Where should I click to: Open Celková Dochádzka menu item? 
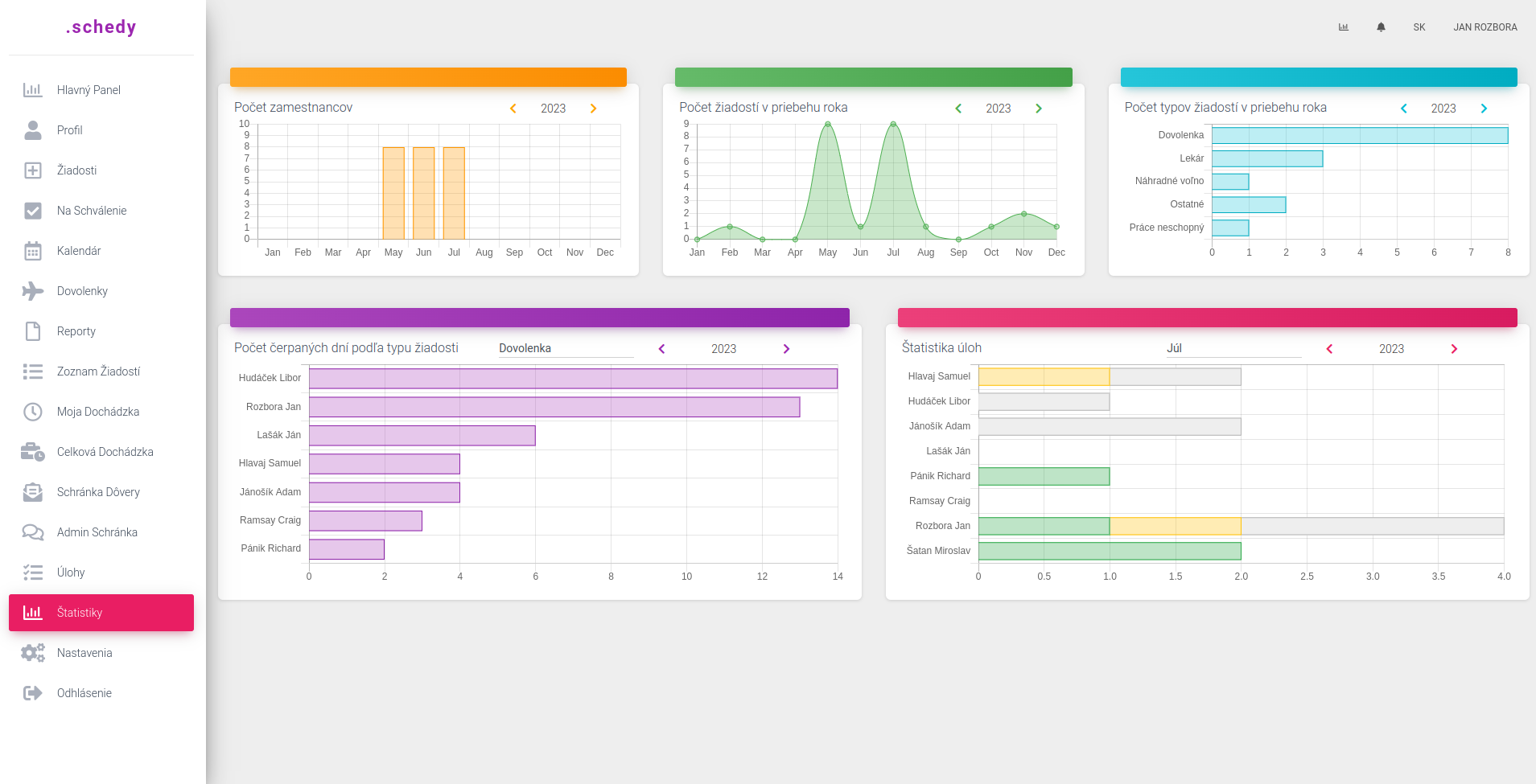tap(101, 452)
